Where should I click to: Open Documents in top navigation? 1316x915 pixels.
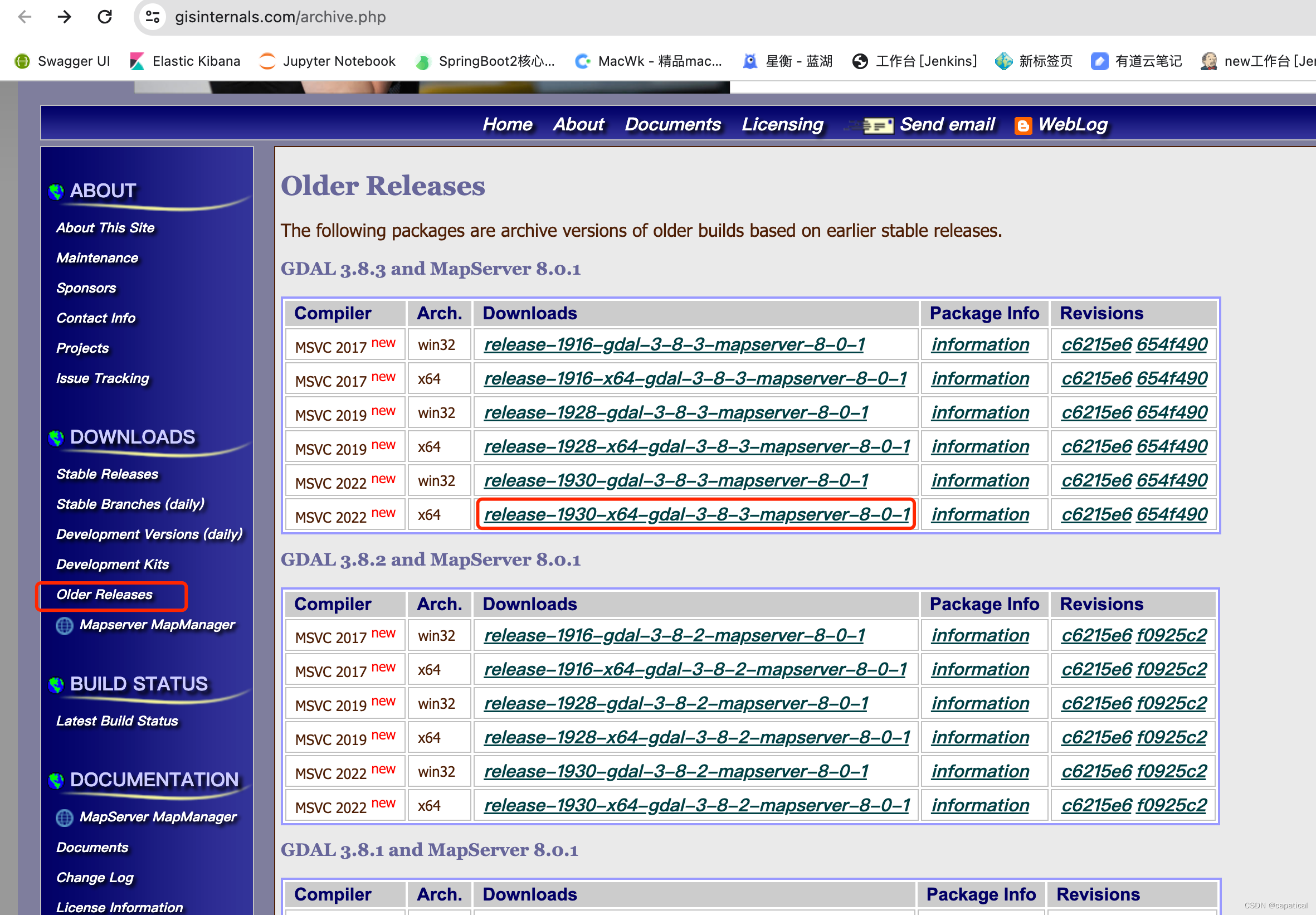coord(672,124)
